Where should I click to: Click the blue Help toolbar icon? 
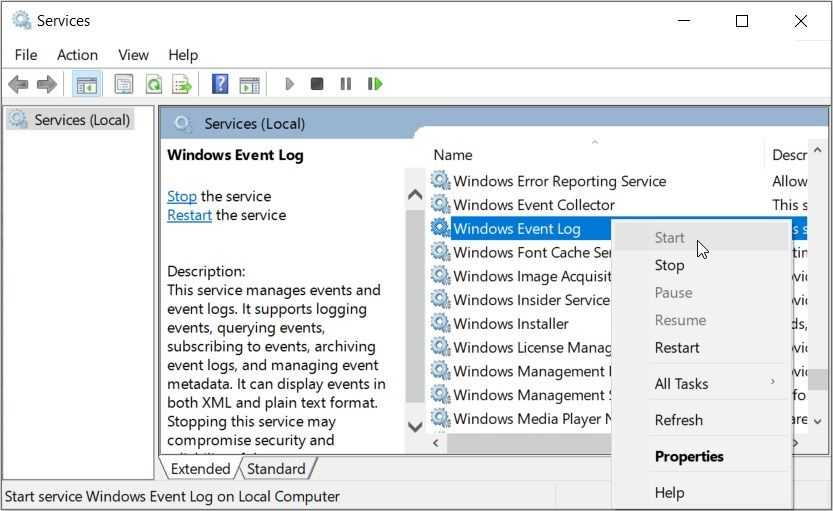[x=220, y=84]
